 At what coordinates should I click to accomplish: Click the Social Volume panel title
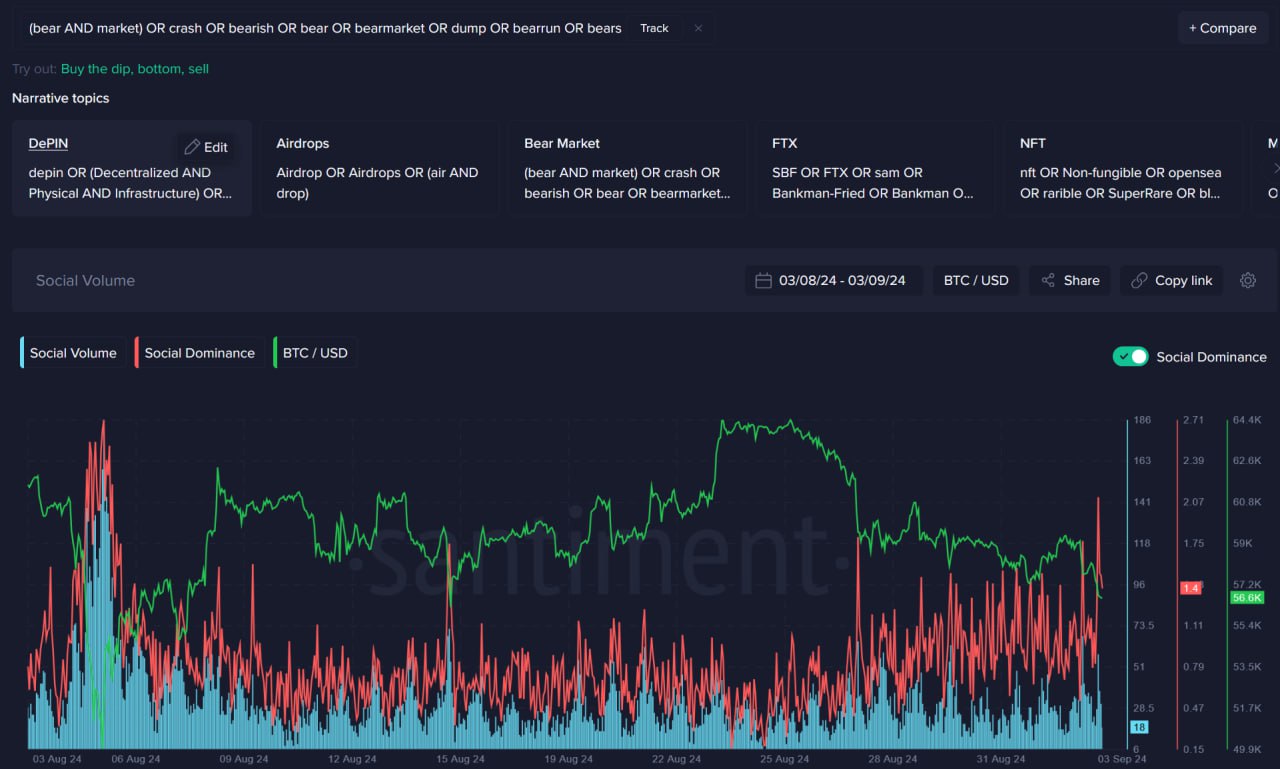(85, 281)
